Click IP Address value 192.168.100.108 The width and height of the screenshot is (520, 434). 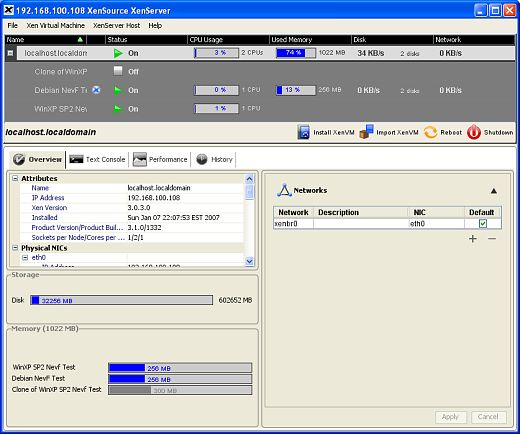pyautogui.click(x=154, y=198)
